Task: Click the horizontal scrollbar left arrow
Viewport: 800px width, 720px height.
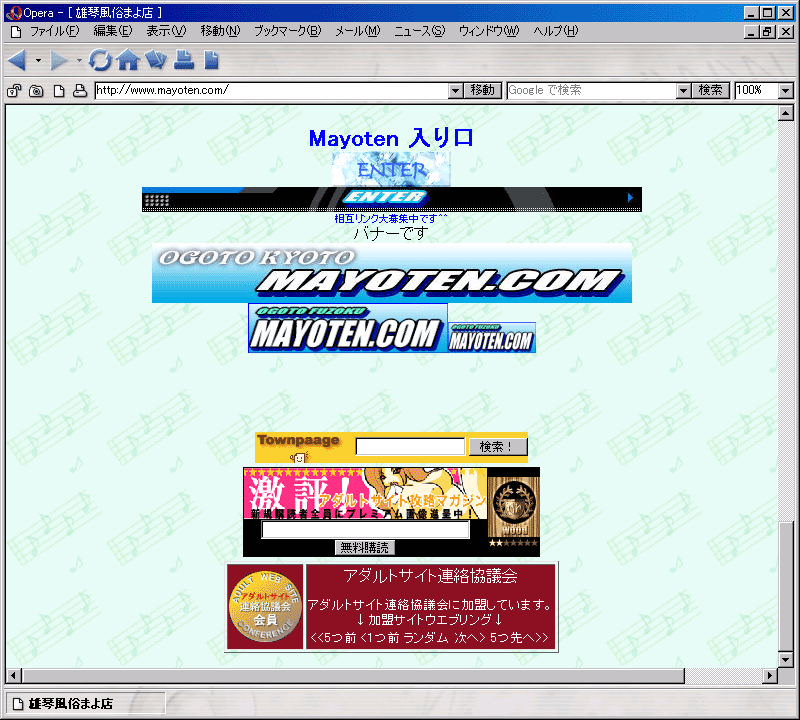Action: tap(13, 676)
